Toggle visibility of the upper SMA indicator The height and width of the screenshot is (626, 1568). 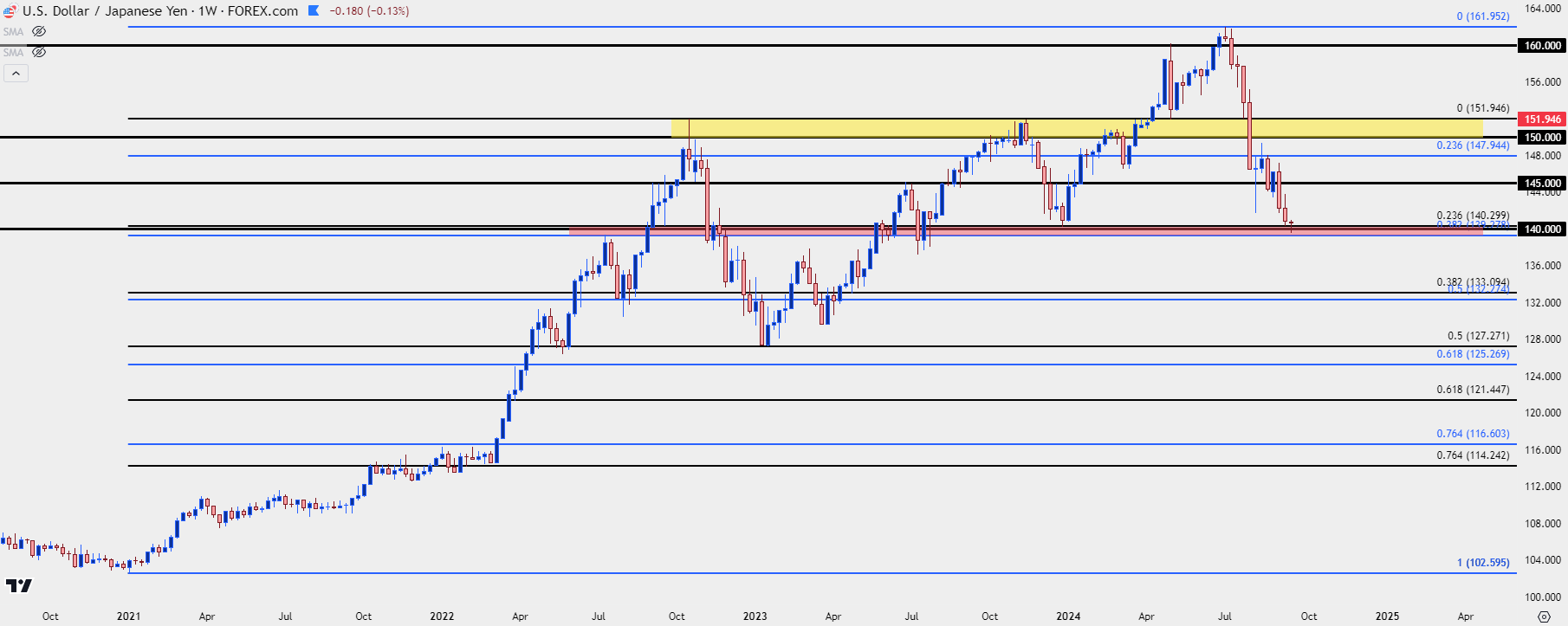coord(39,31)
